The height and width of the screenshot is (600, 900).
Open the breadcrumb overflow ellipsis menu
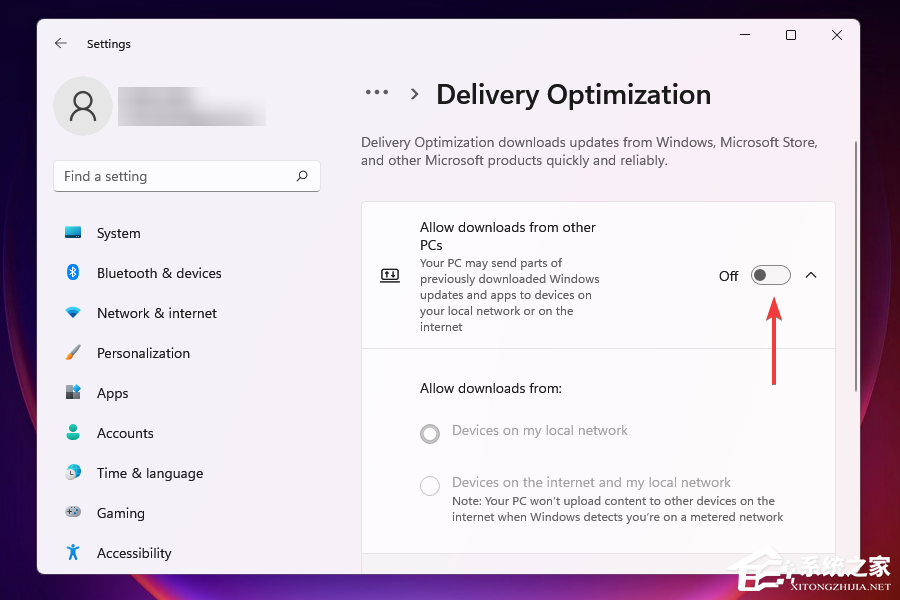coord(377,92)
